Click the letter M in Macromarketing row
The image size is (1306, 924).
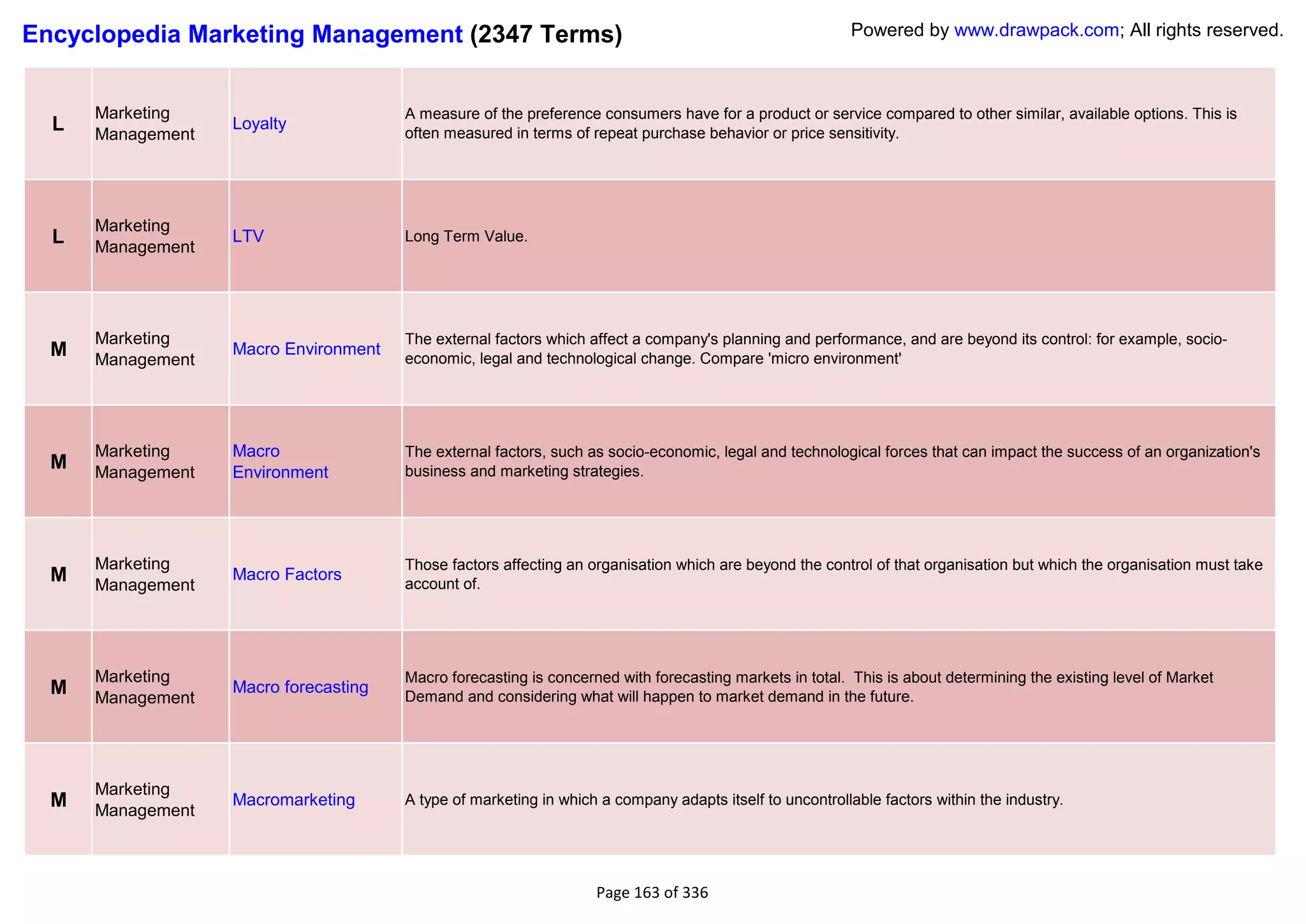point(58,800)
